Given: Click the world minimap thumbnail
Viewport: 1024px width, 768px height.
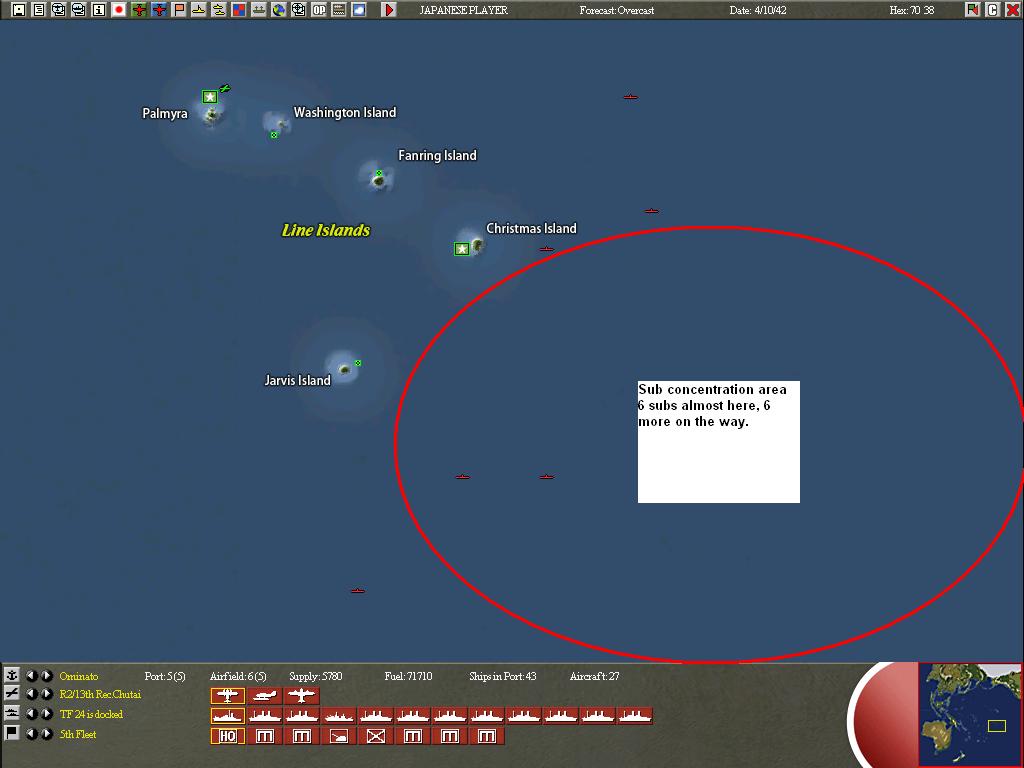Looking at the screenshot, I should (970, 714).
